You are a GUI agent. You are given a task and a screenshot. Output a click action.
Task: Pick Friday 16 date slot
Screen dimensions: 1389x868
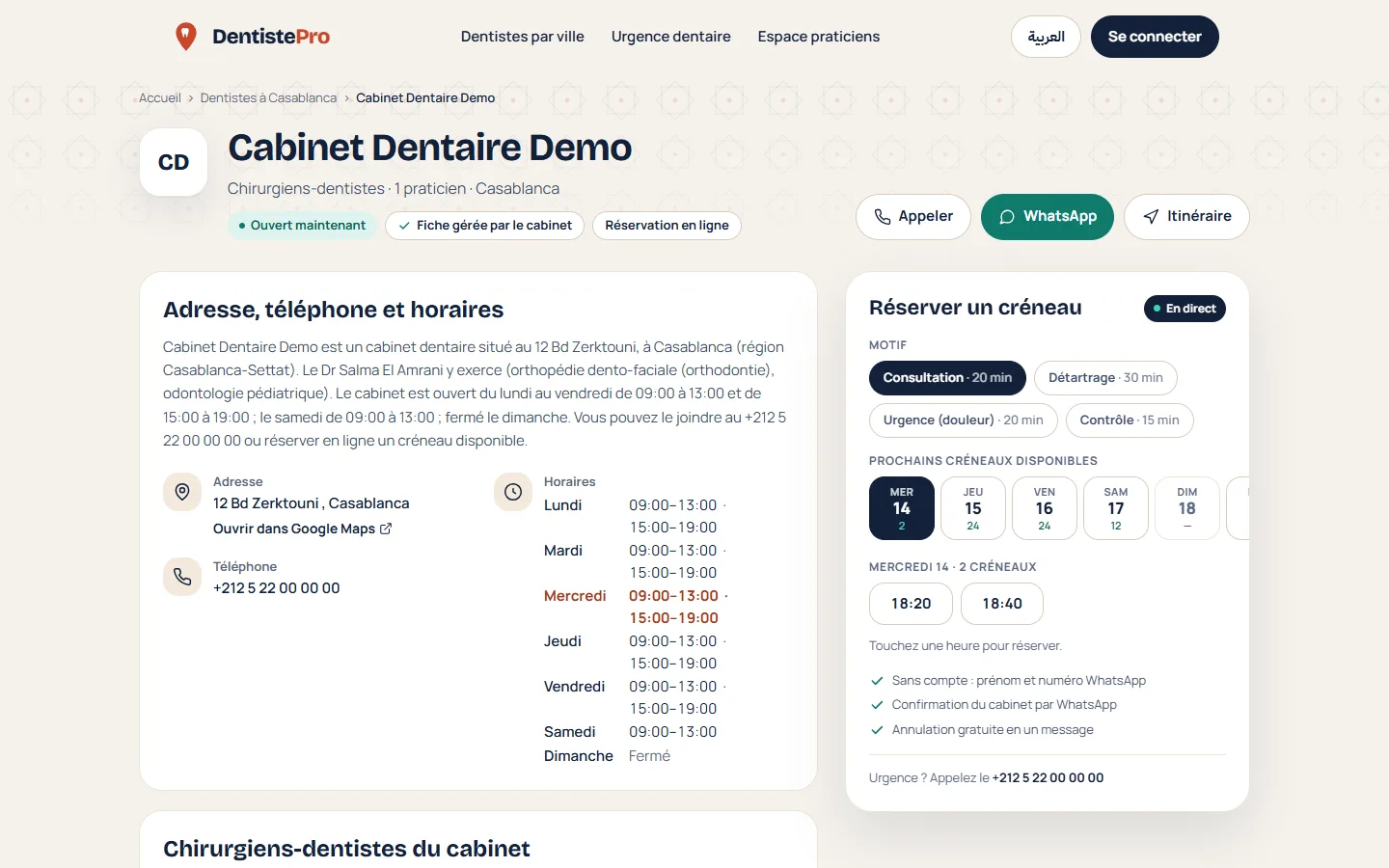pos(1045,508)
